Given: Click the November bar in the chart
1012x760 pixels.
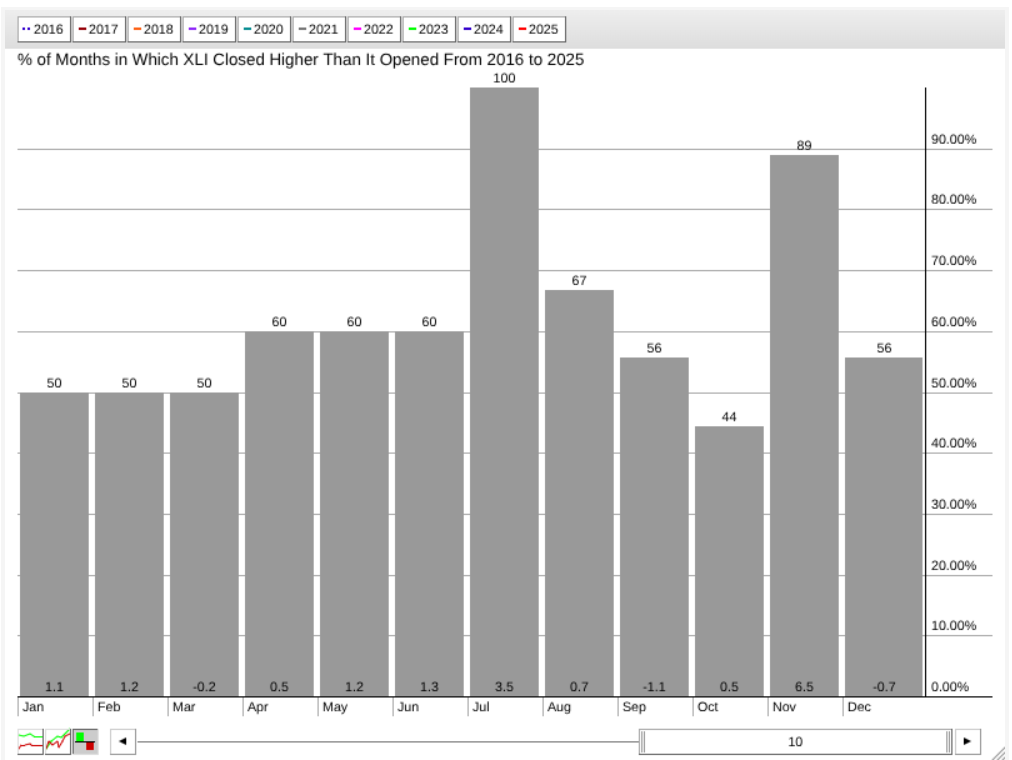Looking at the screenshot, I should point(804,426).
